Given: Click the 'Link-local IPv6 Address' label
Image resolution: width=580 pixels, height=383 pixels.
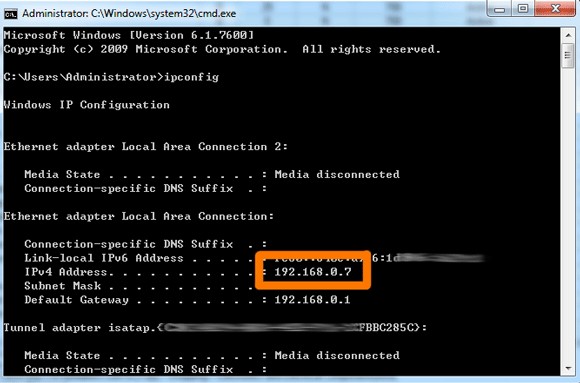Looking at the screenshot, I should (x=104, y=258).
